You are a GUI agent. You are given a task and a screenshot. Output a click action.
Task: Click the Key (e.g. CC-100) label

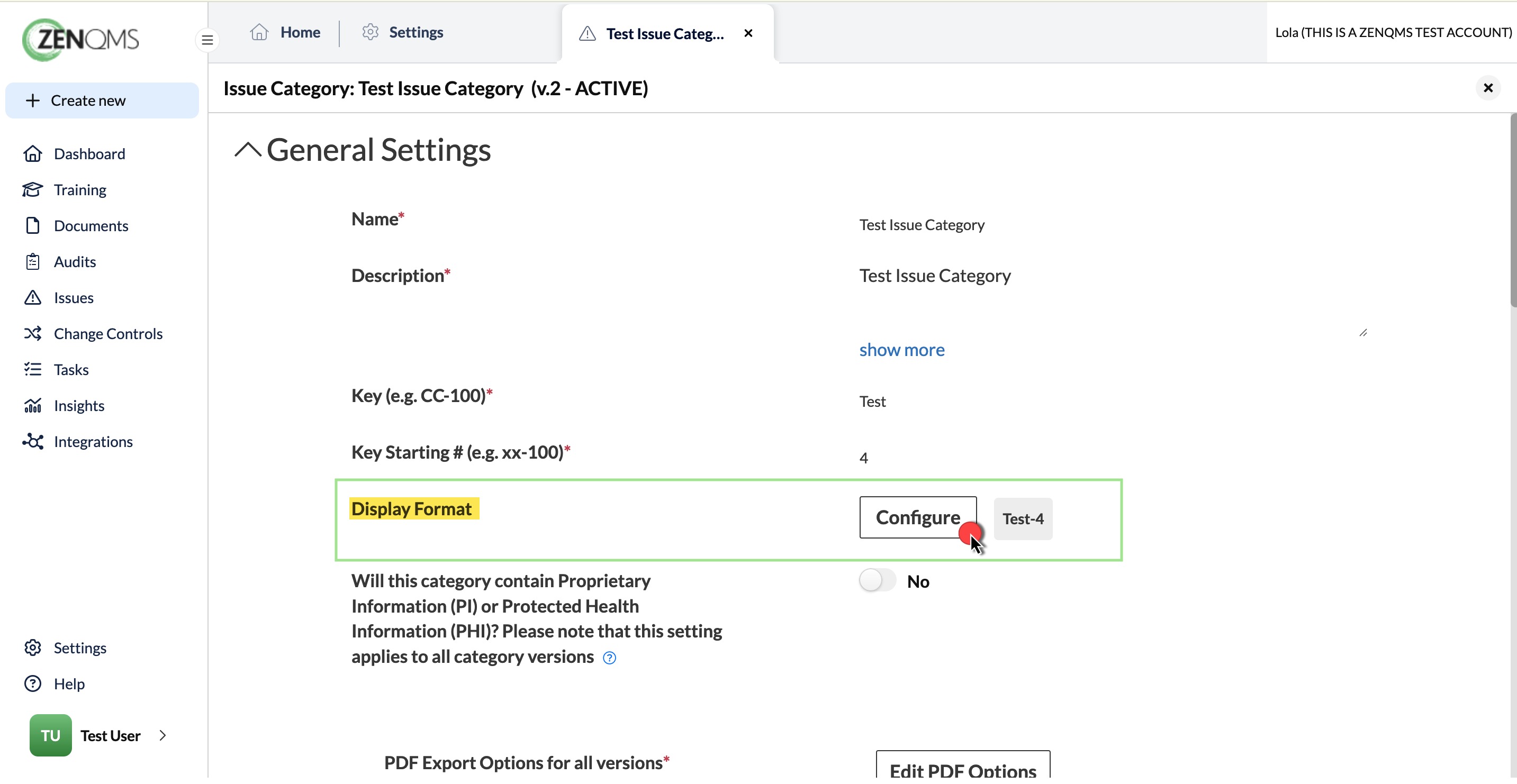tap(422, 396)
